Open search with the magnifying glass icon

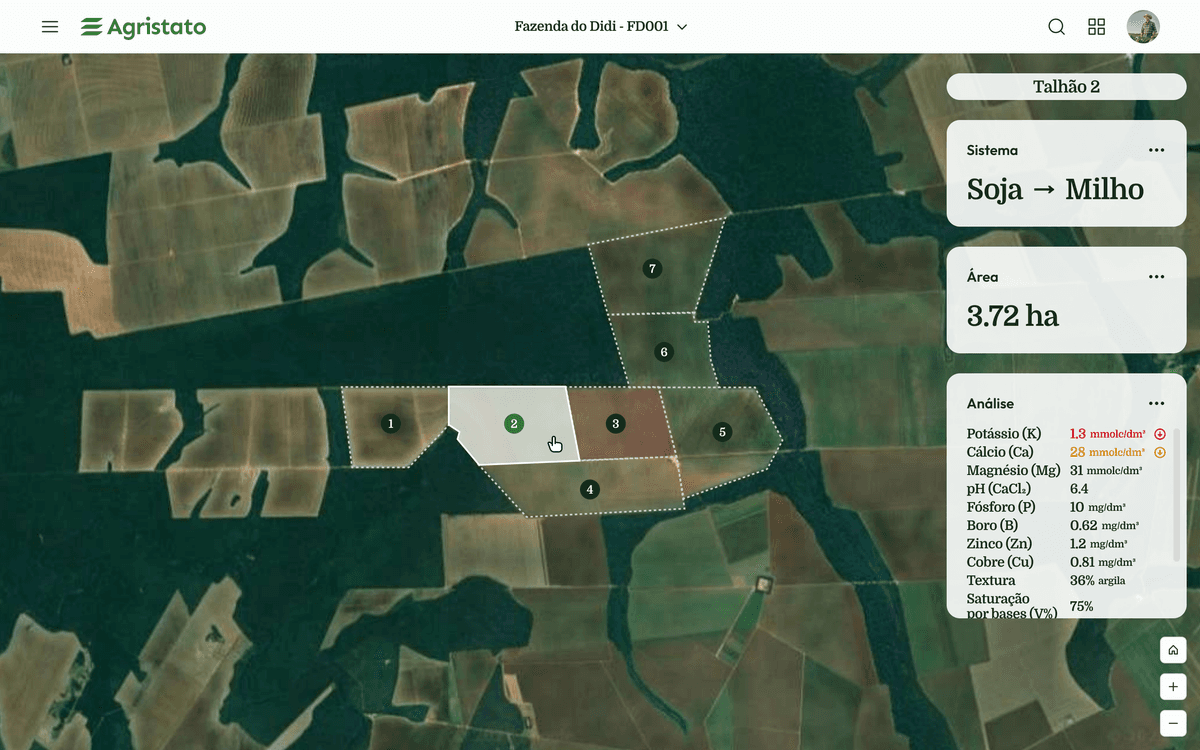point(1056,27)
